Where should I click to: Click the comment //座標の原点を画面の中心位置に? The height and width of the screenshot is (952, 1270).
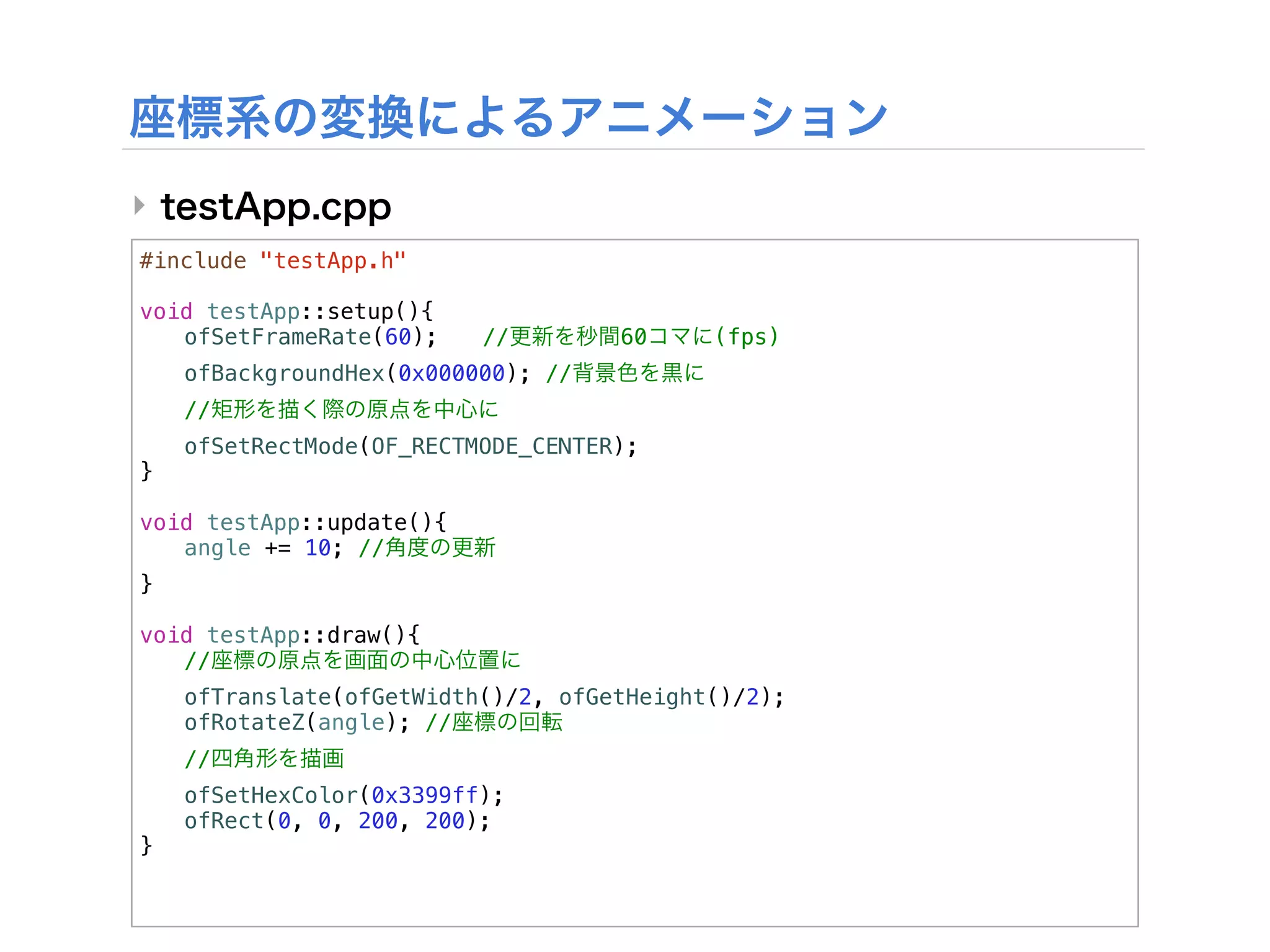click(353, 661)
